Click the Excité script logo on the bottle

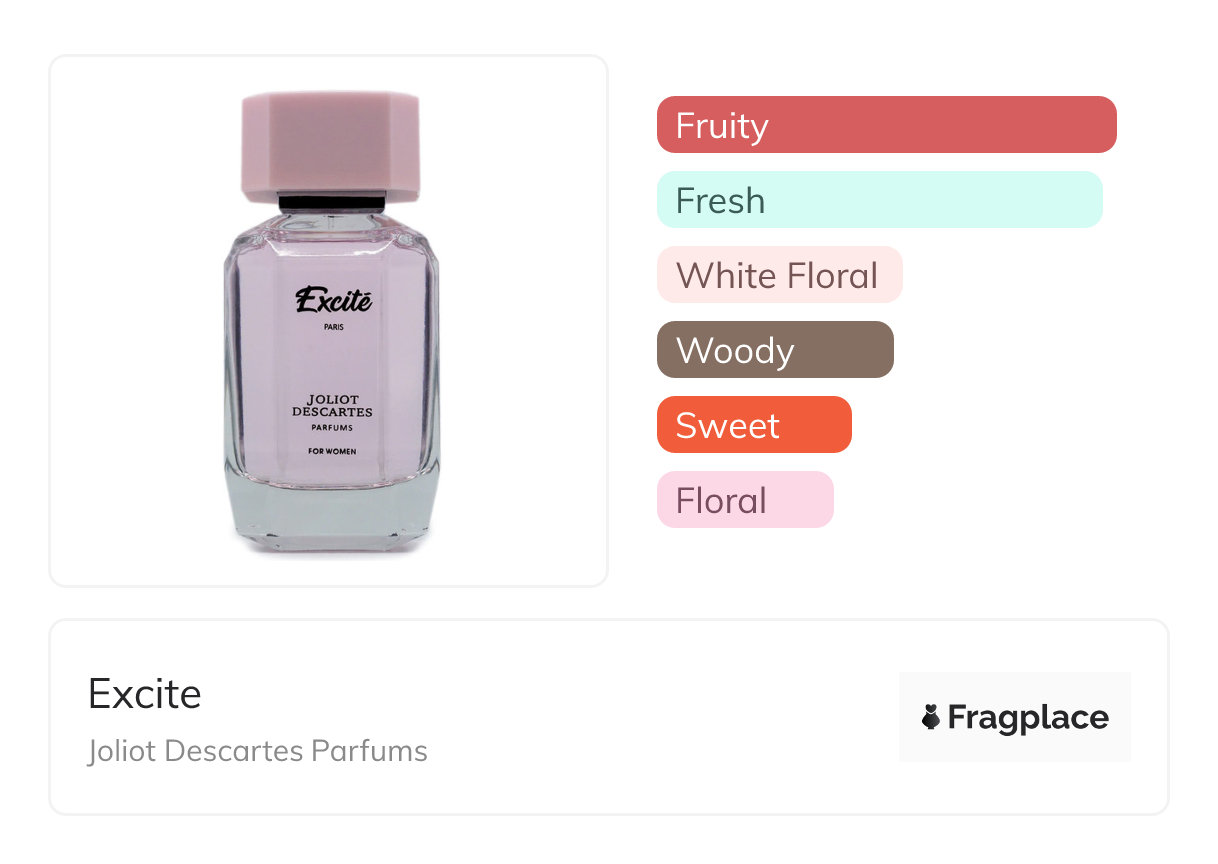333,299
